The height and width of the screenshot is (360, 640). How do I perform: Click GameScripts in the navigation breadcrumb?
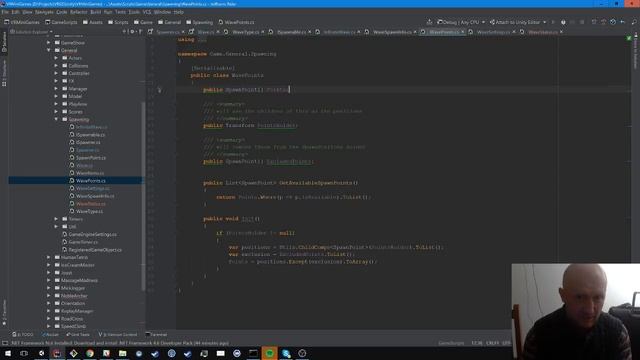(x=61, y=22)
